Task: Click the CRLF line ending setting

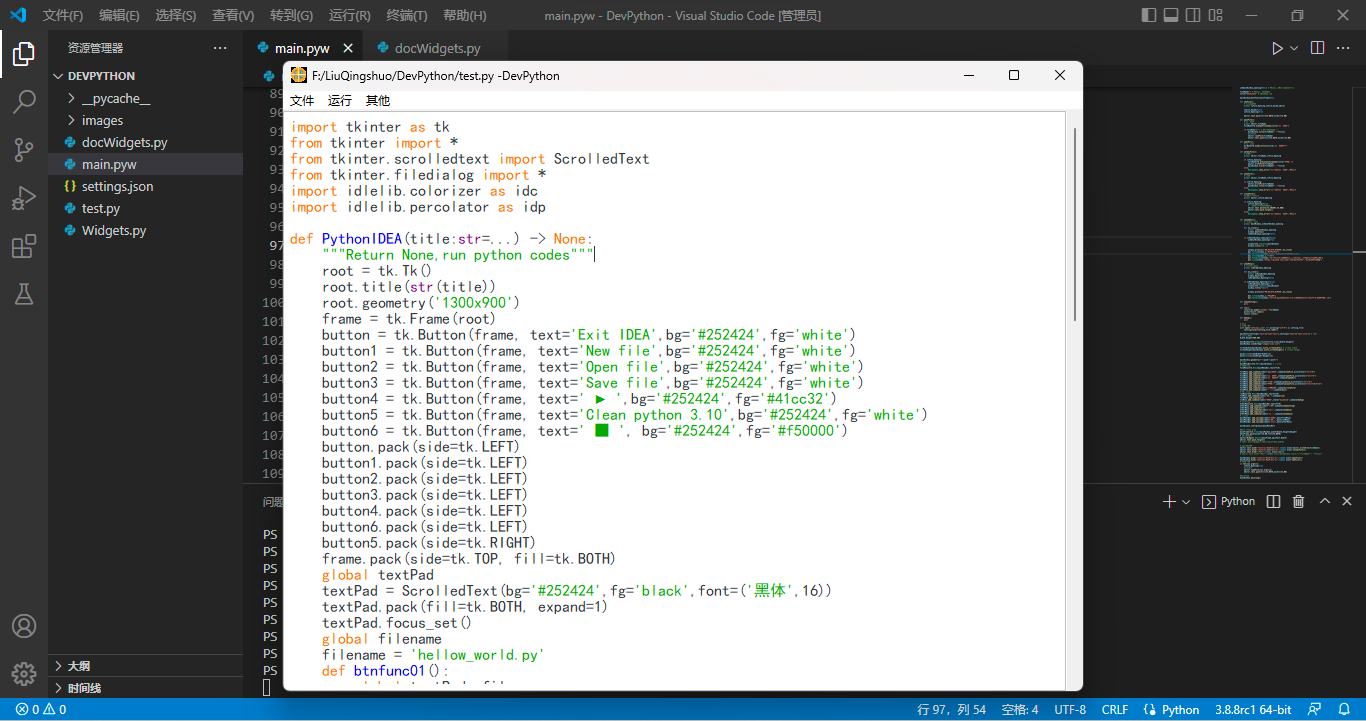Action: (x=1115, y=710)
